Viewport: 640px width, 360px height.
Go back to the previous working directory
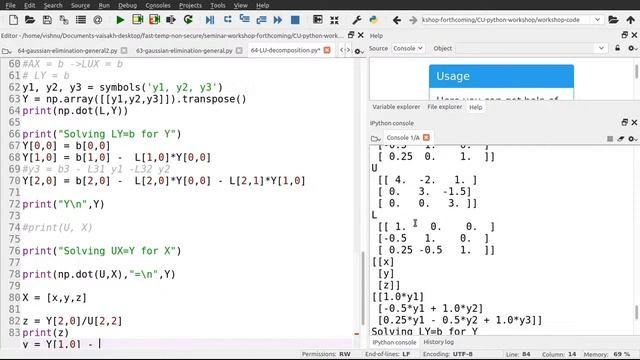[397, 20]
